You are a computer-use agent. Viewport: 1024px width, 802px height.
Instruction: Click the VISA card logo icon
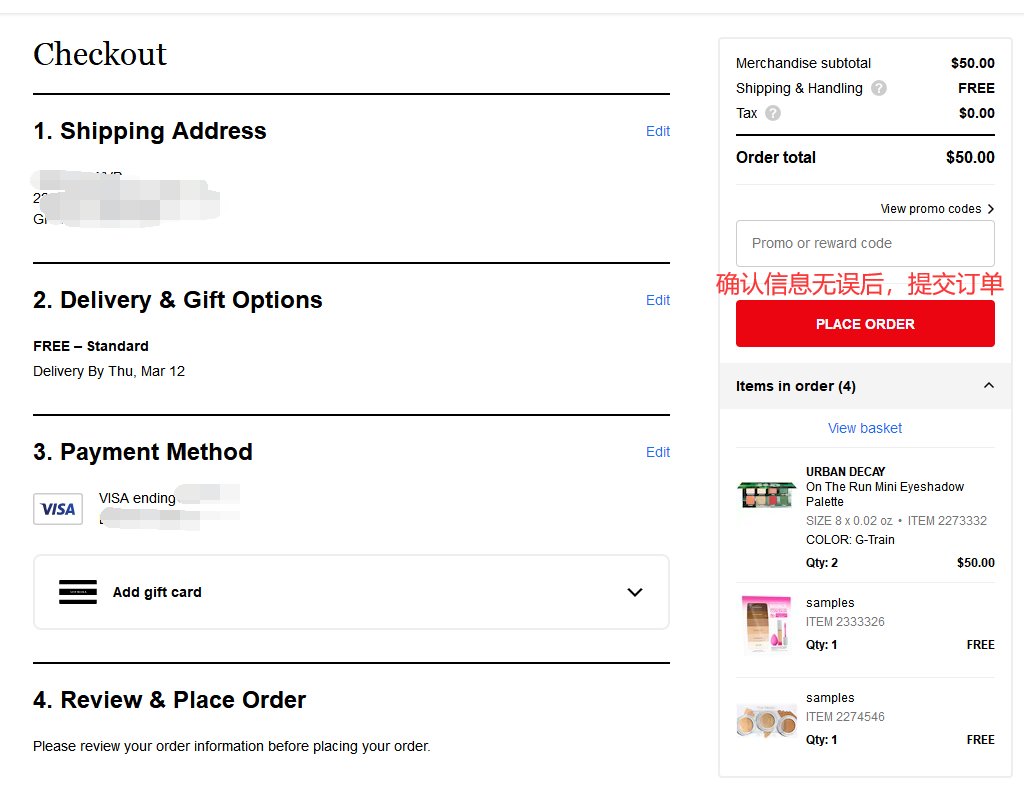point(58,509)
